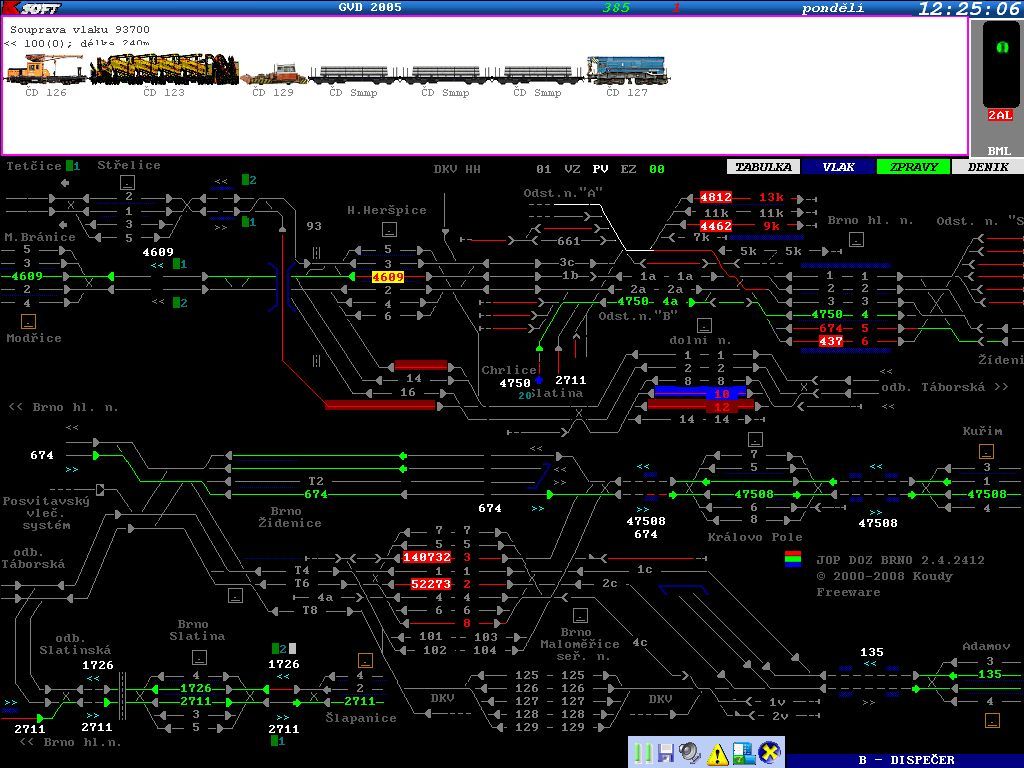Open the Střelice station box icon
This screenshot has height=768, width=1024.
(127, 182)
